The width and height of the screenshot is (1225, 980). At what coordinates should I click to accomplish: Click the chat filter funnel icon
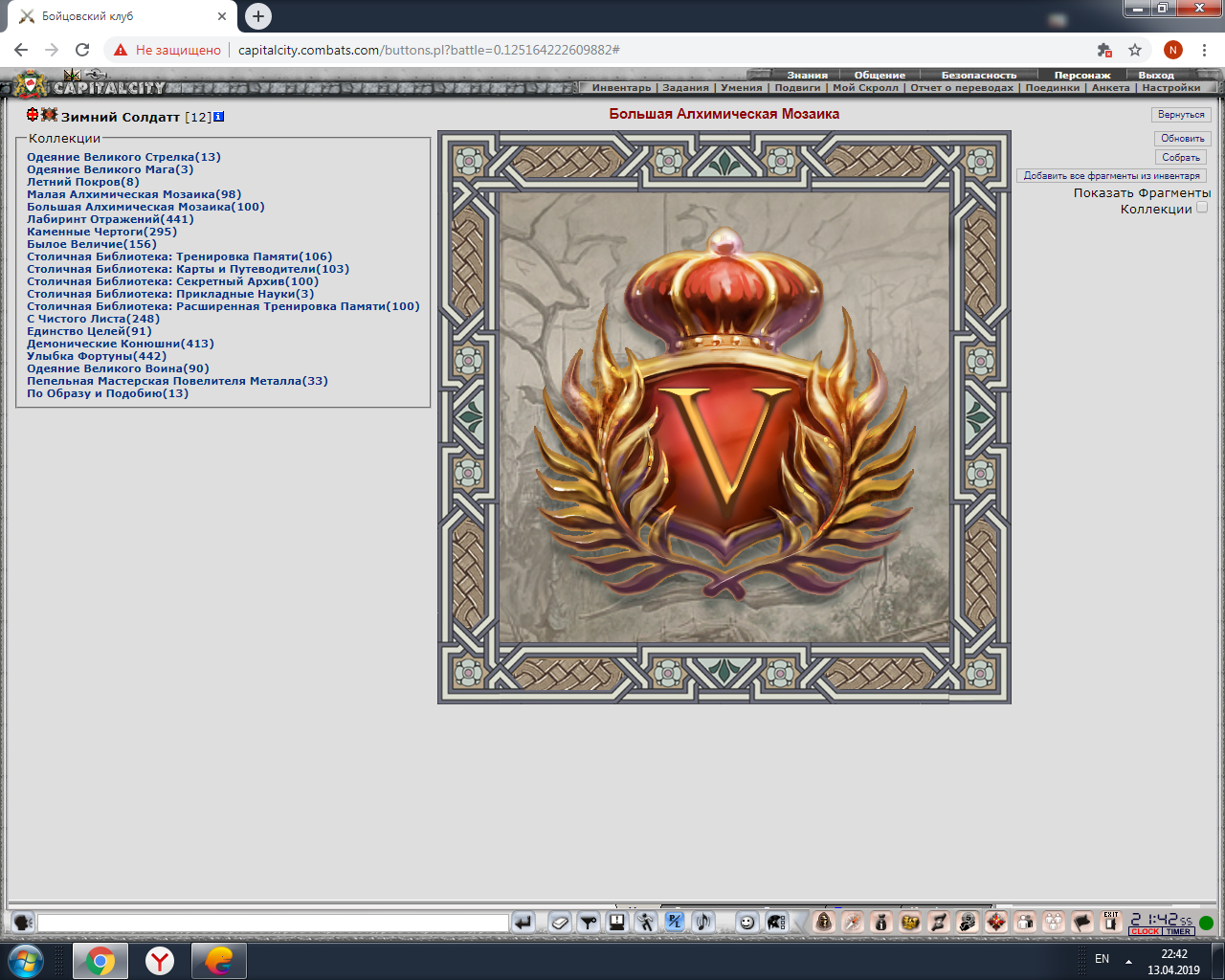[589, 923]
